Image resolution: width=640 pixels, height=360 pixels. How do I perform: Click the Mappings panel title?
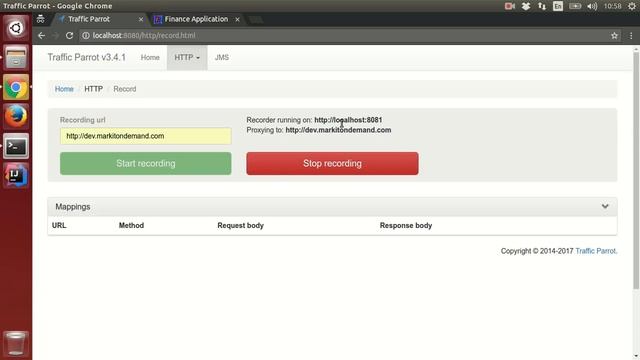(73, 207)
